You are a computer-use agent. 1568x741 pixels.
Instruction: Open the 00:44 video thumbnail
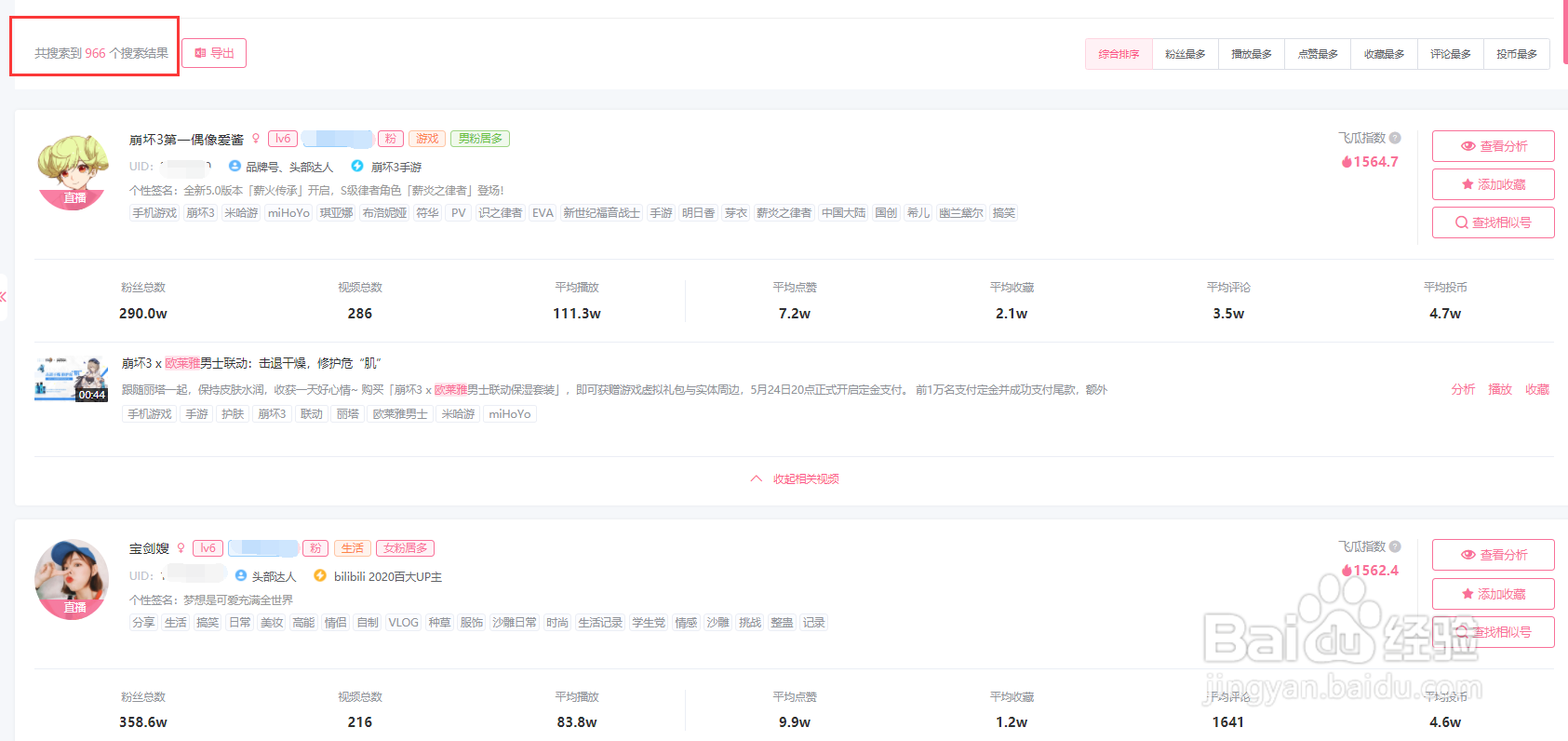coord(72,379)
